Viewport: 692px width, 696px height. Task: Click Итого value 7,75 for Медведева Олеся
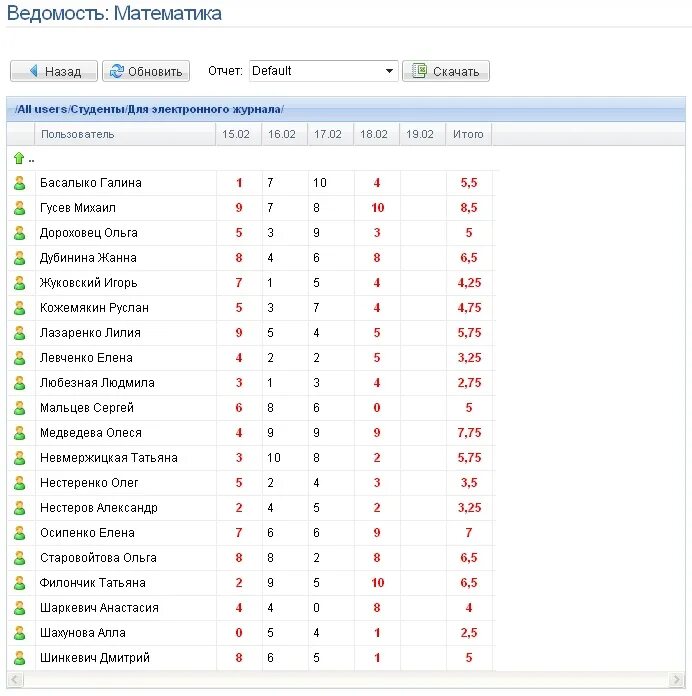tap(469, 433)
